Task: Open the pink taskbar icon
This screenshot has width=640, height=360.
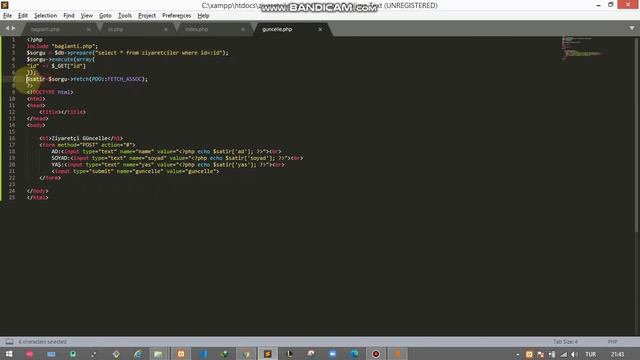Action: 29,354
